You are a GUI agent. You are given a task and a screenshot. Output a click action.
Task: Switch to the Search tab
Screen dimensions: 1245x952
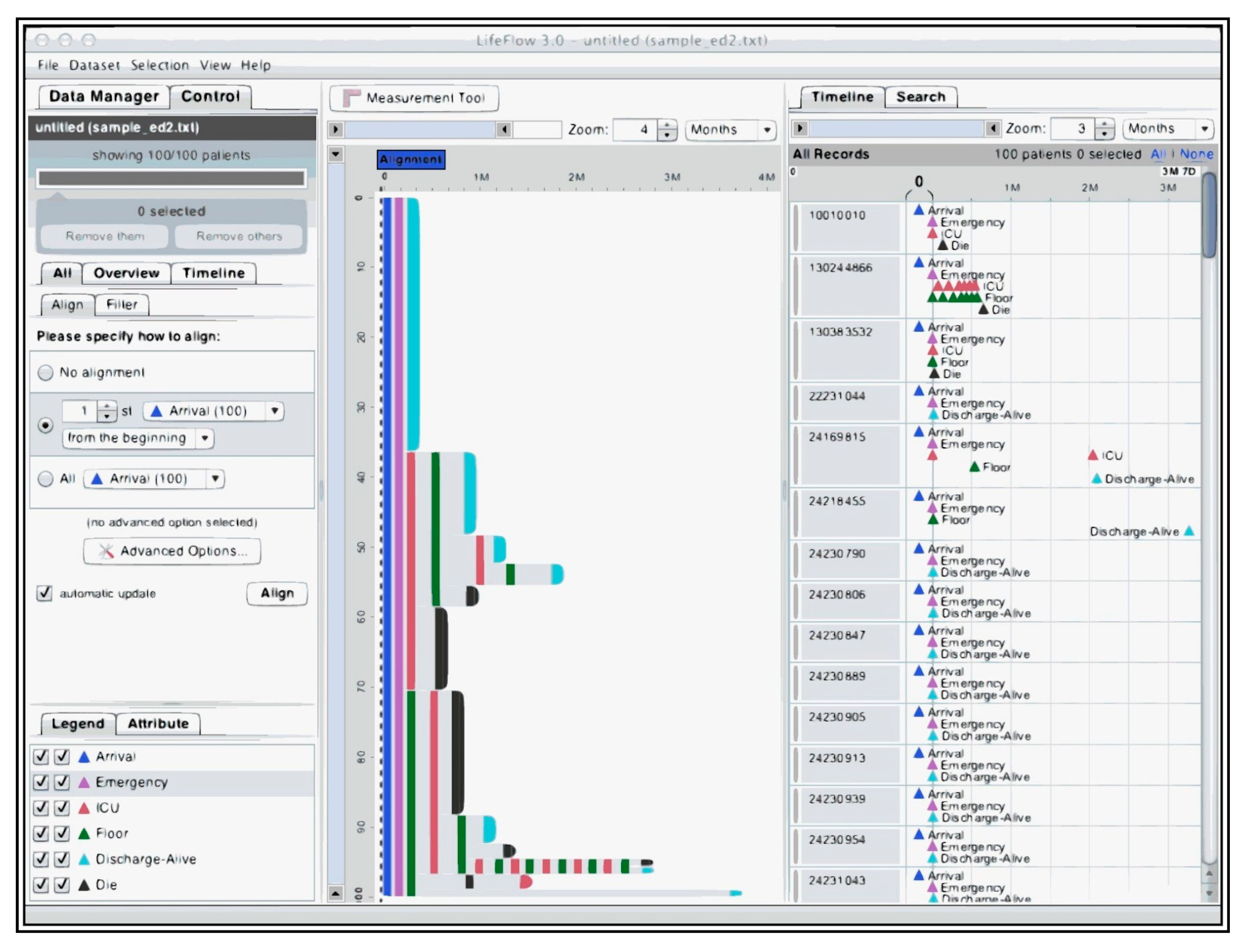tap(920, 97)
